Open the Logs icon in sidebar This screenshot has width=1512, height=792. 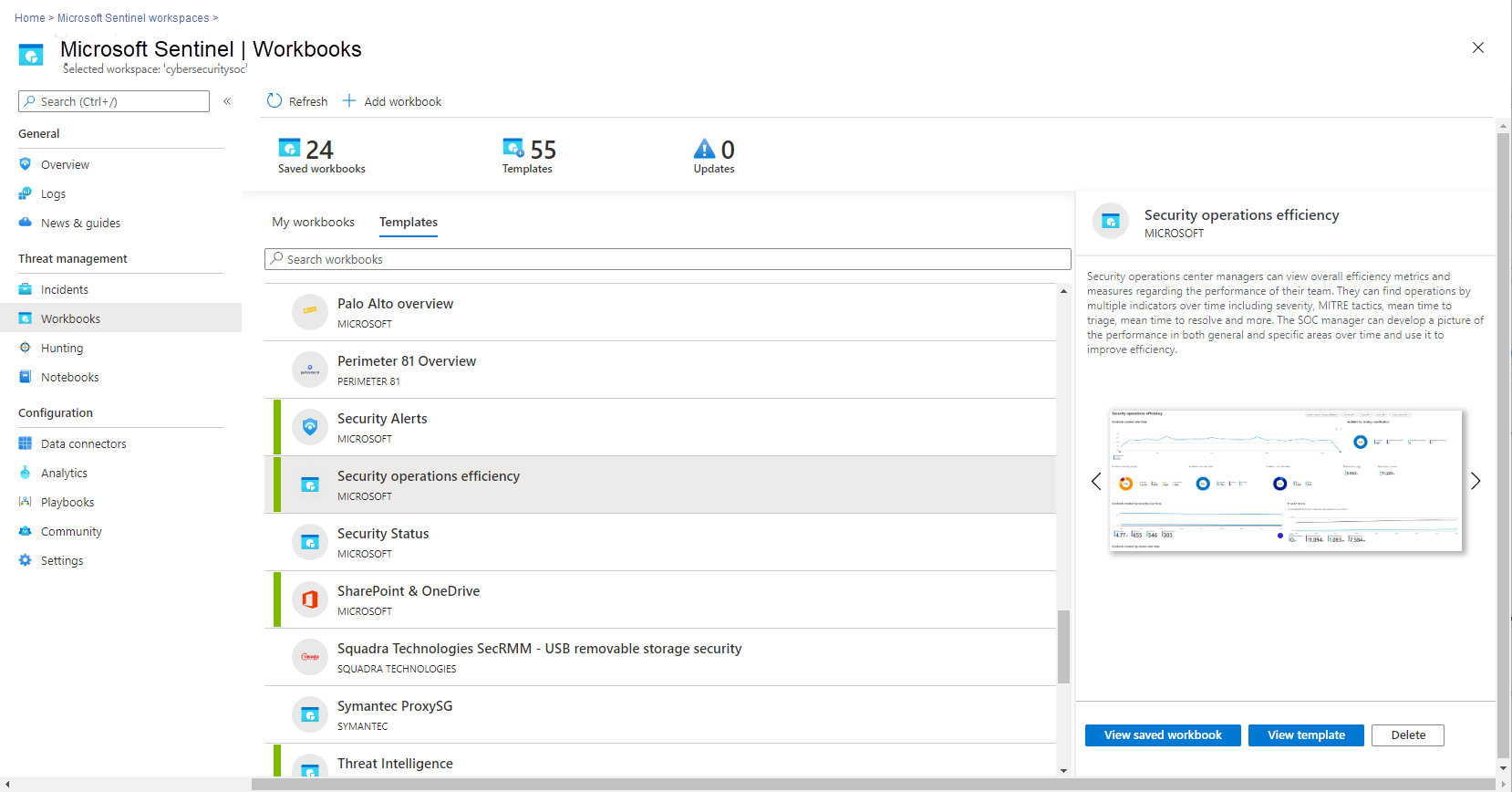click(x=26, y=193)
